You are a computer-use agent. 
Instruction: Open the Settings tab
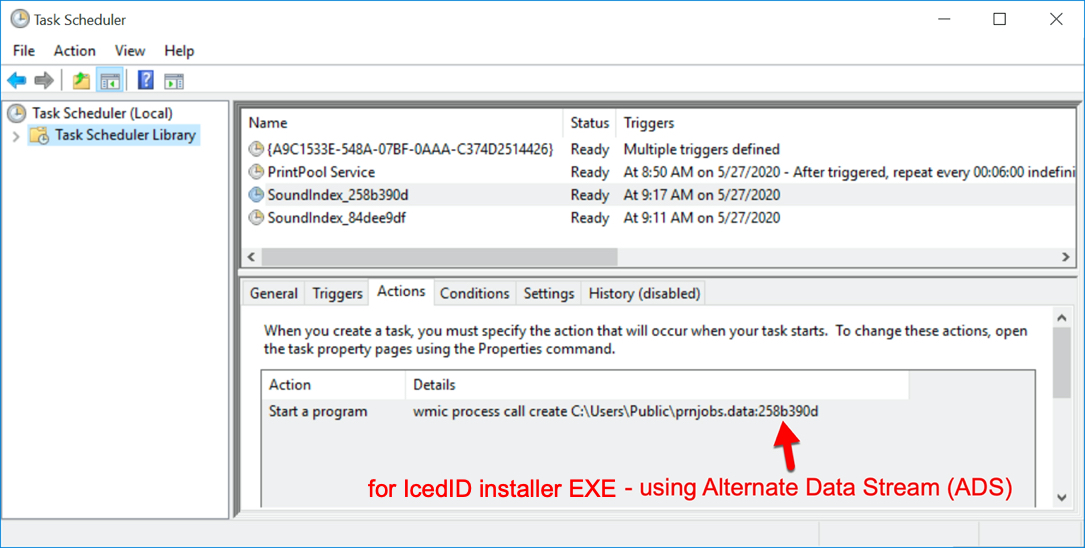coord(549,293)
